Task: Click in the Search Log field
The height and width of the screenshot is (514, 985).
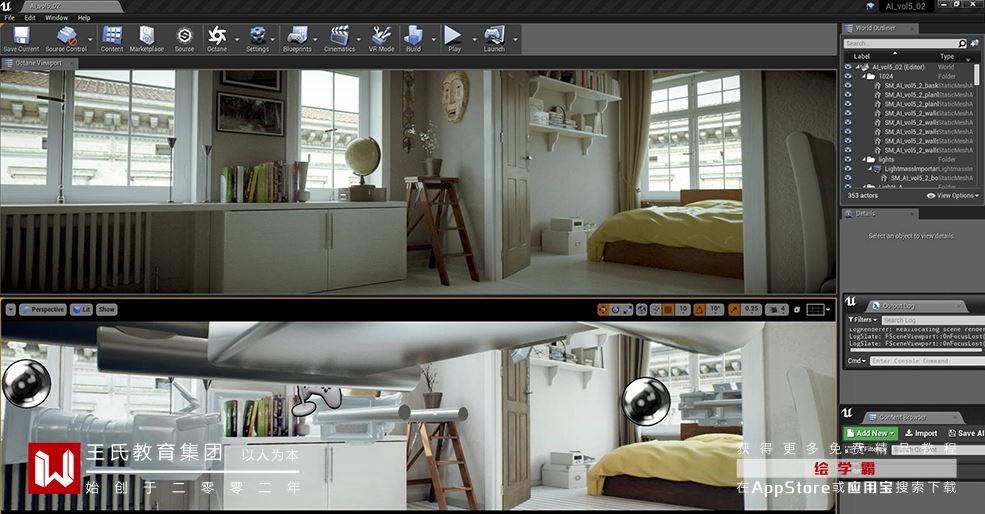Action: click(933, 320)
